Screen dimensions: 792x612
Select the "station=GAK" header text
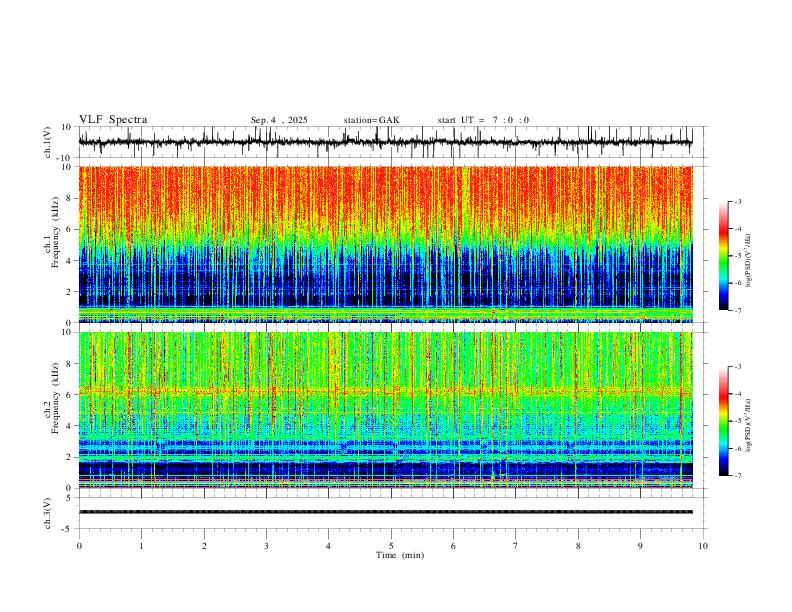(x=371, y=120)
